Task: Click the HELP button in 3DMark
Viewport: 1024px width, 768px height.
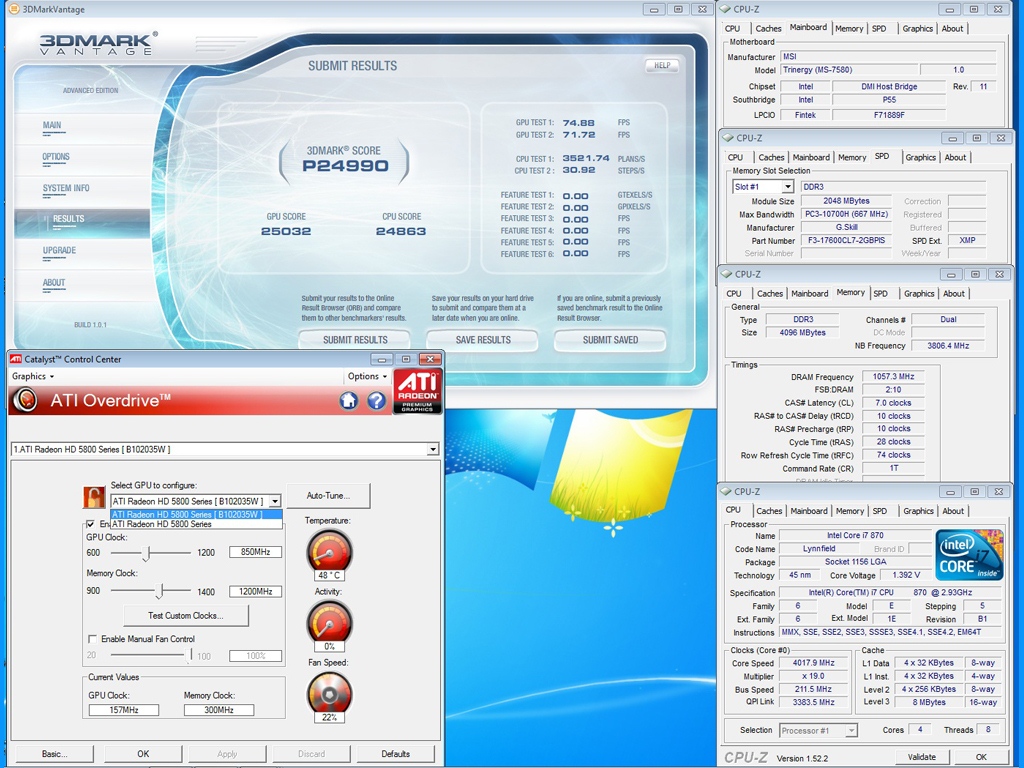Action: tap(662, 65)
